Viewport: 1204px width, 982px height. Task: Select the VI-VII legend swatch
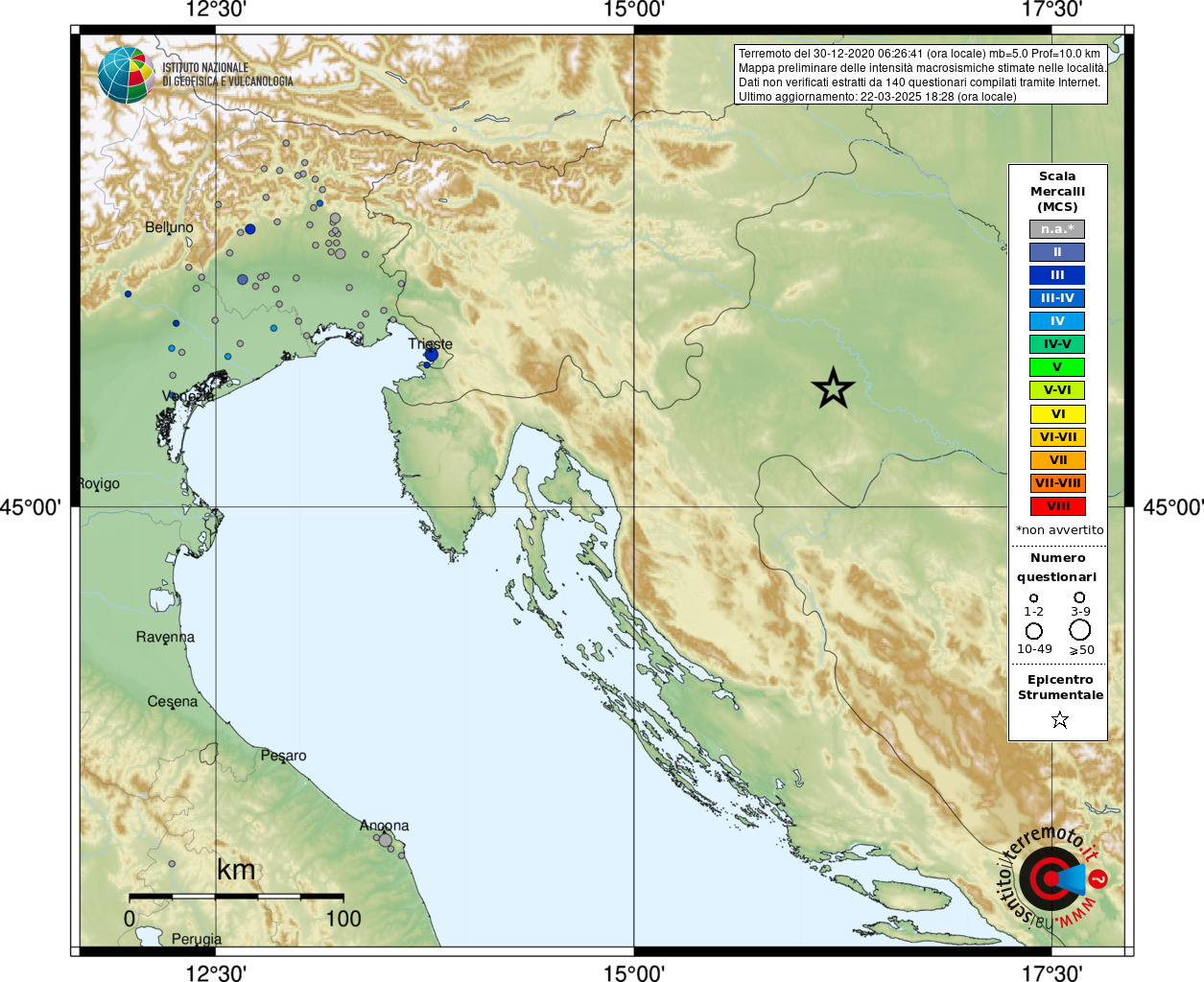(x=1057, y=437)
